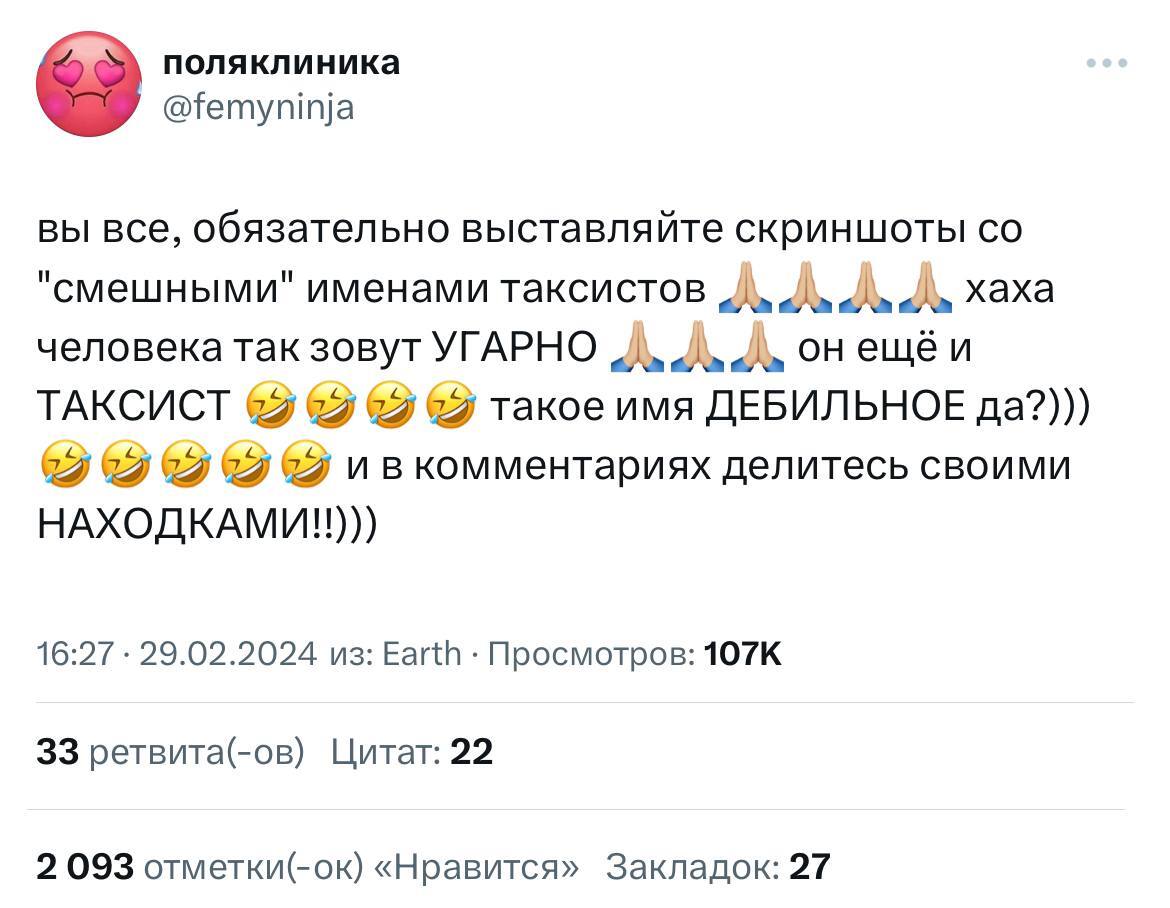This screenshot has height=908, width=1170.
Task: View the 107K Просмотров analytics
Action: coord(635,654)
